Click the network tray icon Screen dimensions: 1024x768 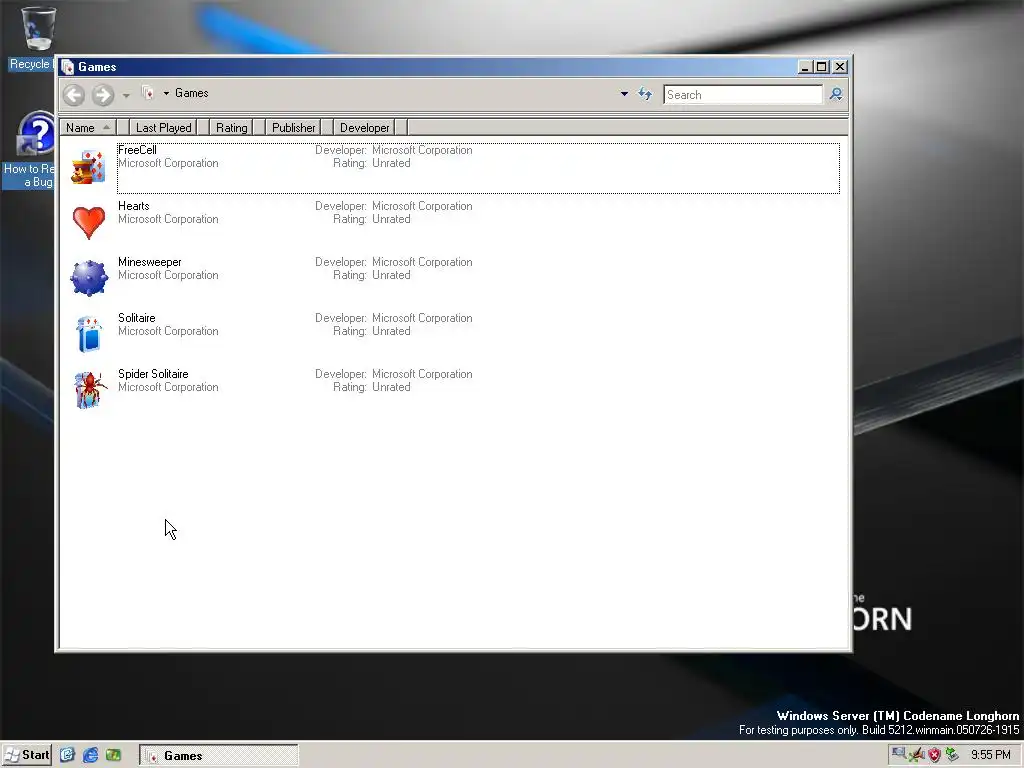[x=899, y=754]
